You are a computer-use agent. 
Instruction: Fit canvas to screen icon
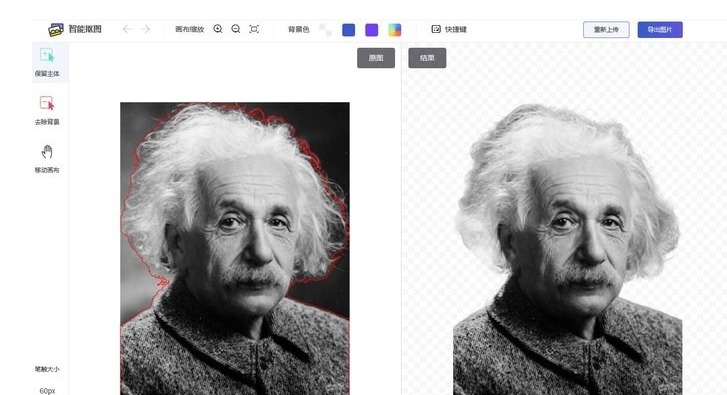click(x=254, y=29)
